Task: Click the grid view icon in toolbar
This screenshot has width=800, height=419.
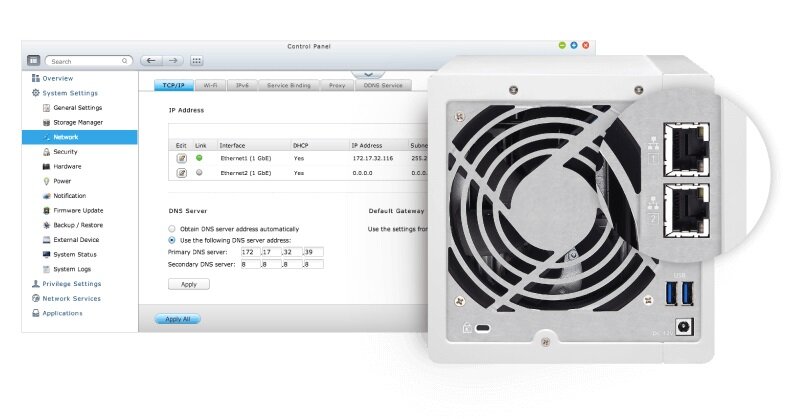Action: pos(196,60)
